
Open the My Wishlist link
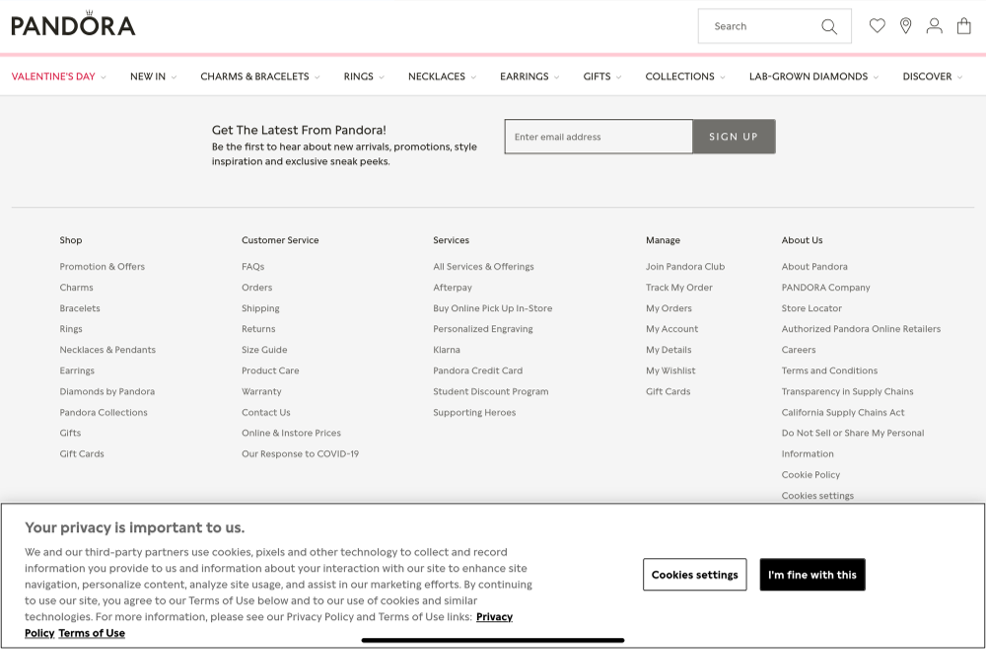pyautogui.click(x=670, y=370)
